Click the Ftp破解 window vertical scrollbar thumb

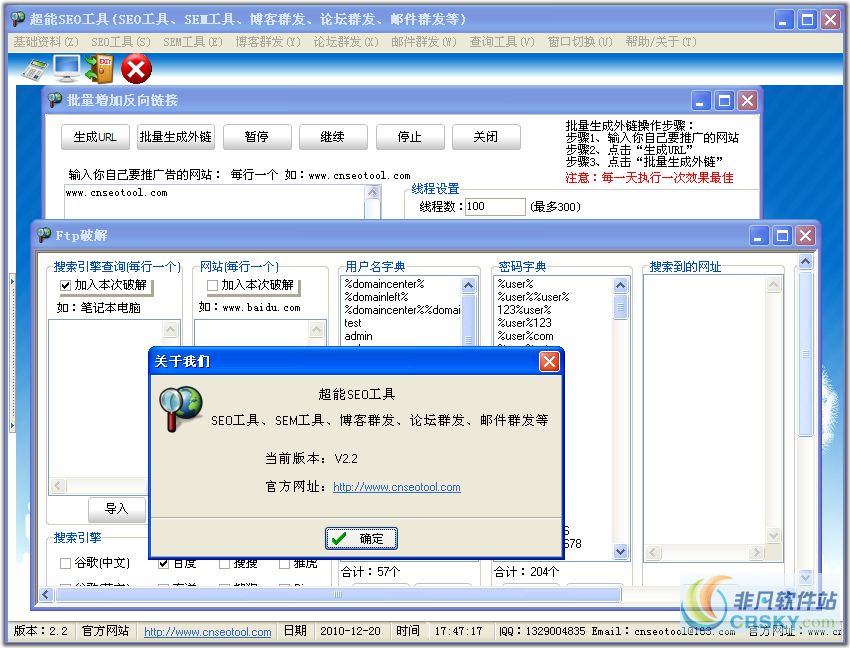[x=806, y=354]
